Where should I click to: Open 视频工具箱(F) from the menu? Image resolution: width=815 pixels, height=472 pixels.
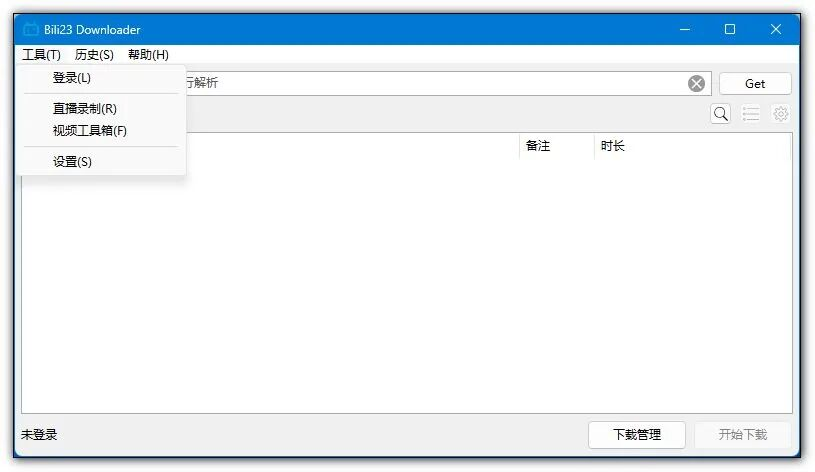90,130
